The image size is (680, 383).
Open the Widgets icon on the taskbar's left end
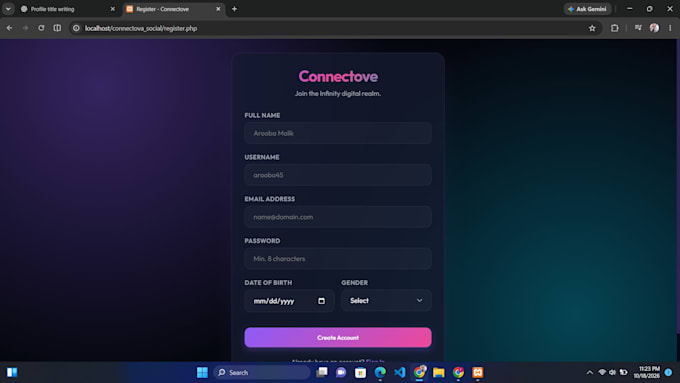[12, 372]
